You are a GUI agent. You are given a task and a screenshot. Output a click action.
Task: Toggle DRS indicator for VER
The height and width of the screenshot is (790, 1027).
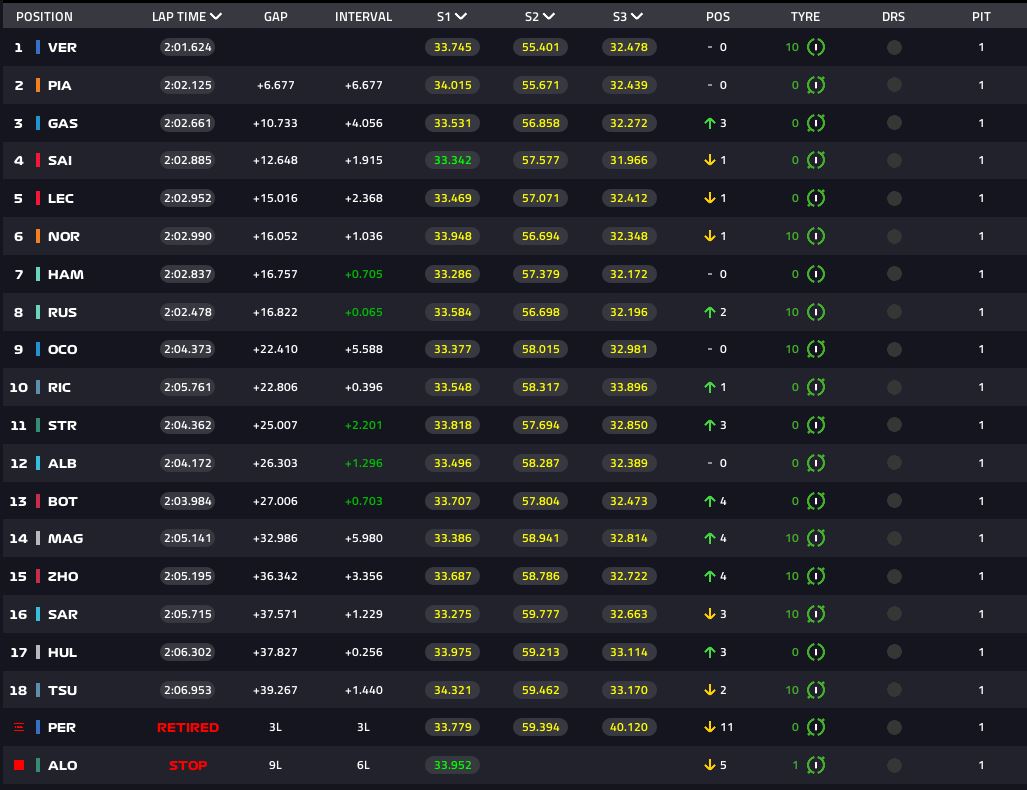(x=894, y=47)
